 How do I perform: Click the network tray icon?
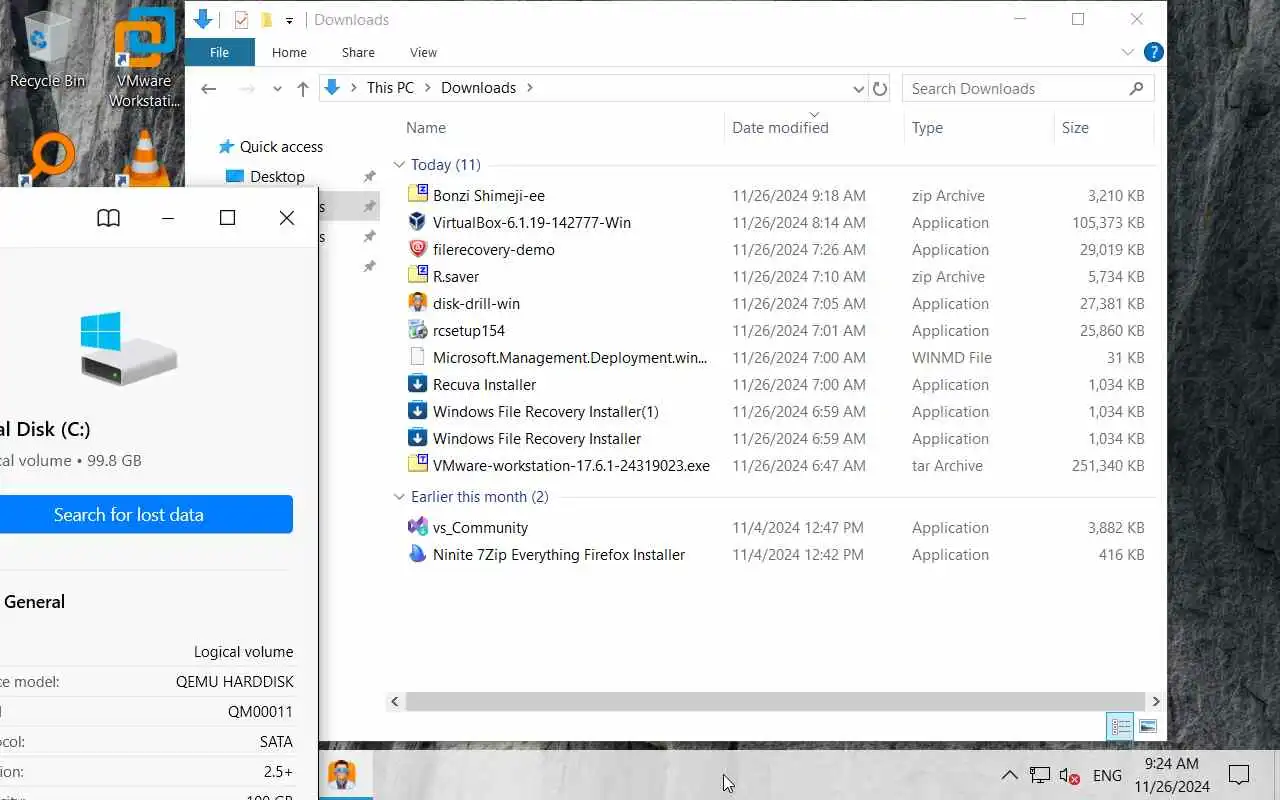pos(1040,775)
